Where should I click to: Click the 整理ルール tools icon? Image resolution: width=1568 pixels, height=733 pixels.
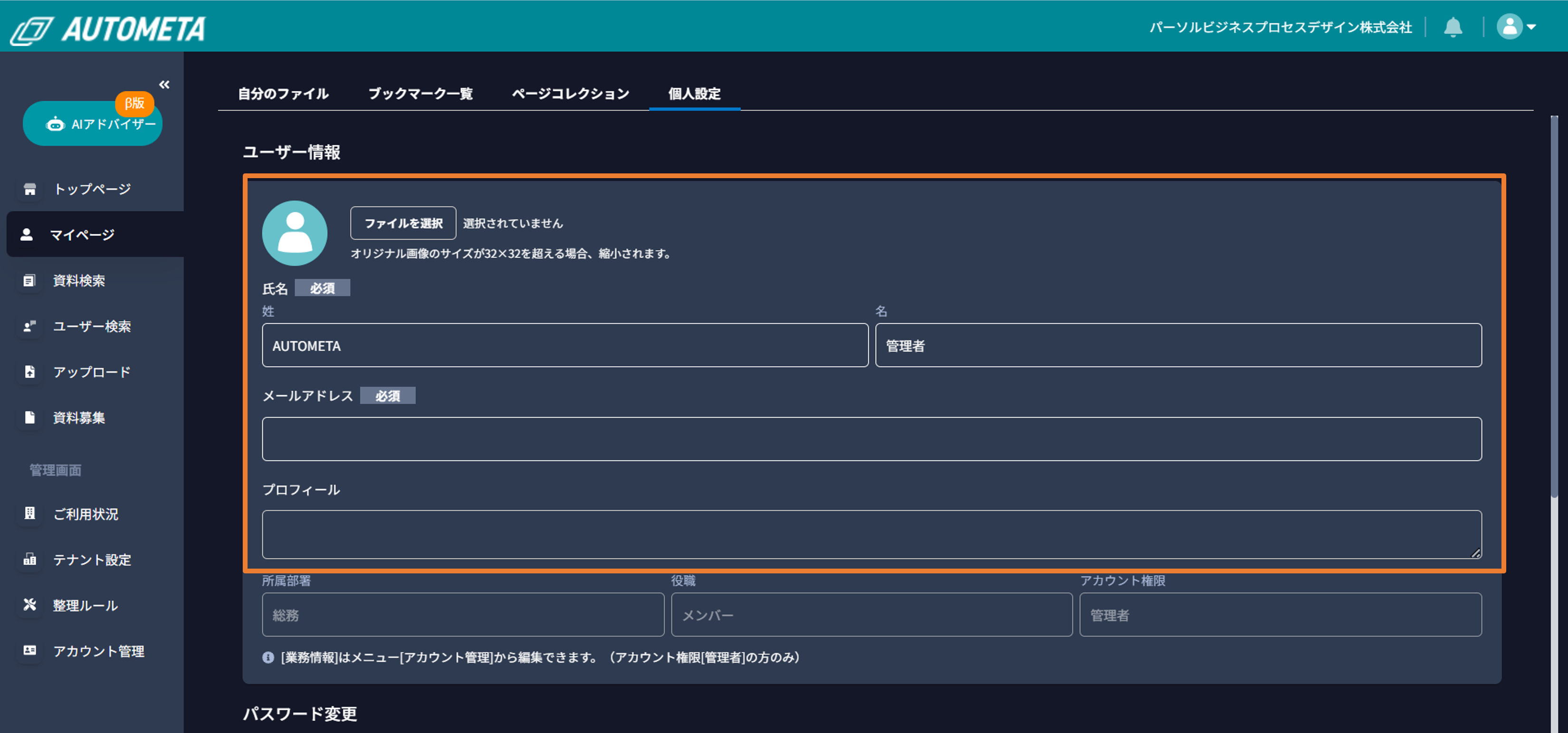(29, 605)
